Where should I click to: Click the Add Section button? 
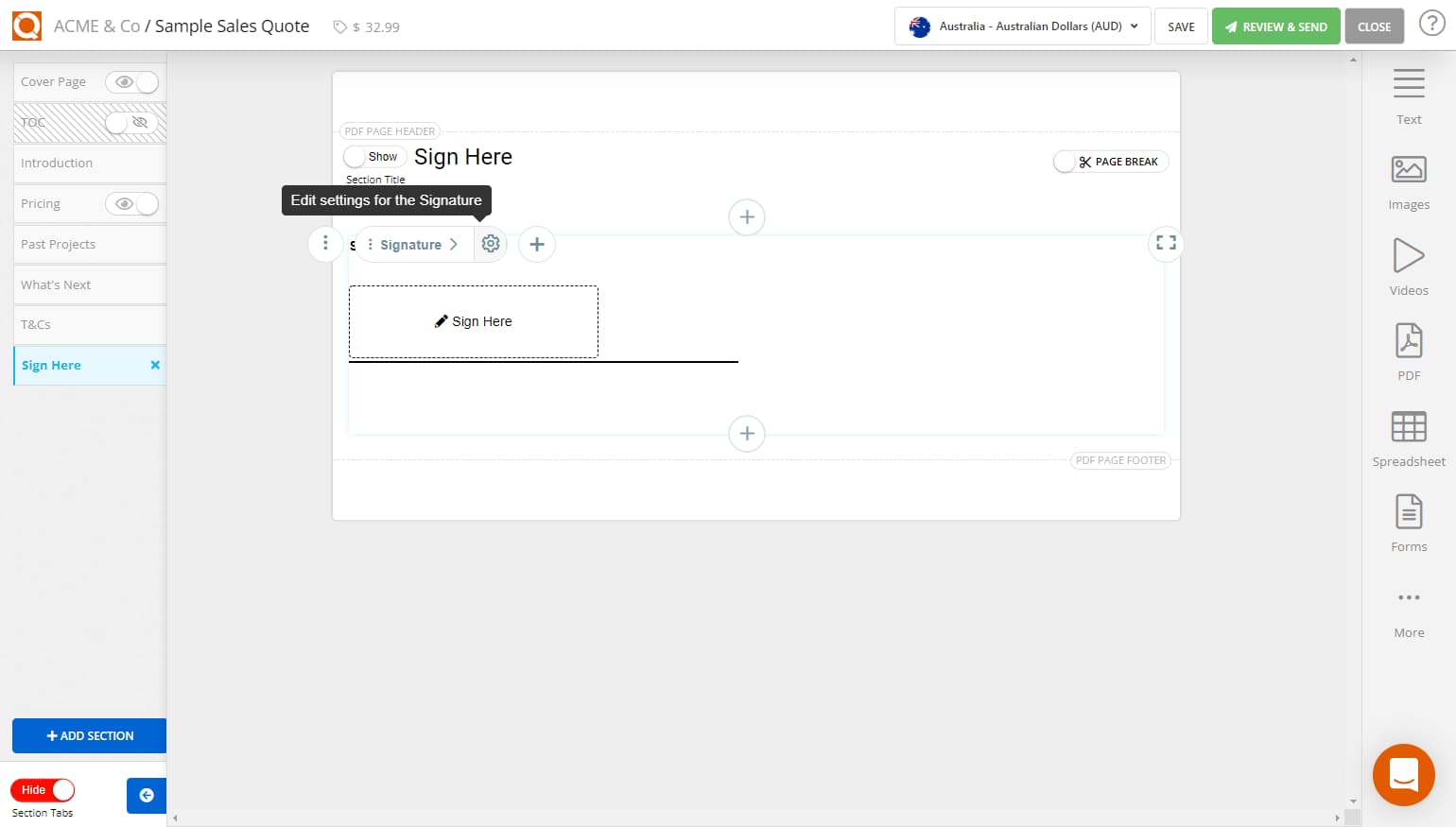(x=89, y=735)
